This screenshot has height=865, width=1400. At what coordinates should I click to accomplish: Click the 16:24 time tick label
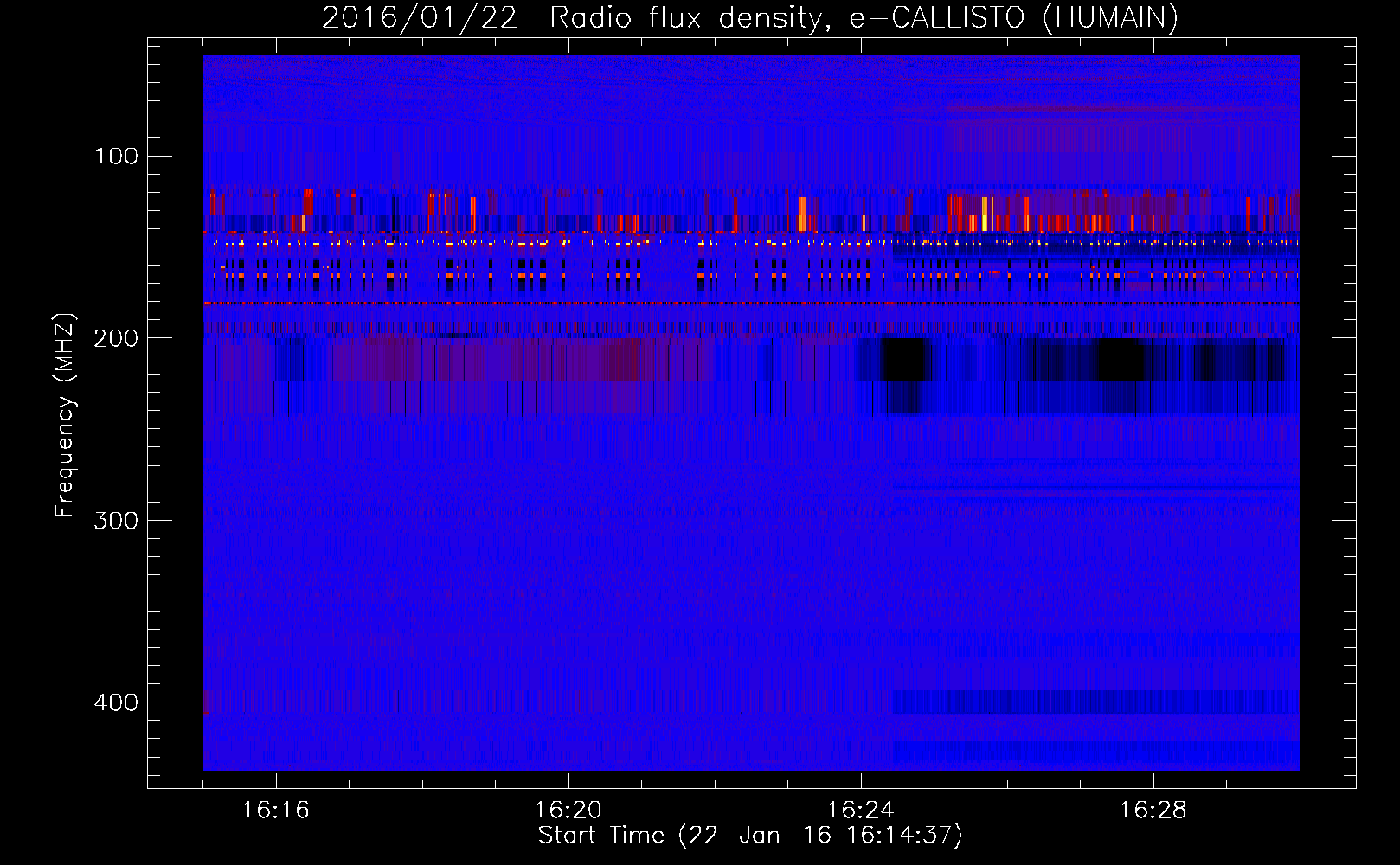[x=861, y=811]
